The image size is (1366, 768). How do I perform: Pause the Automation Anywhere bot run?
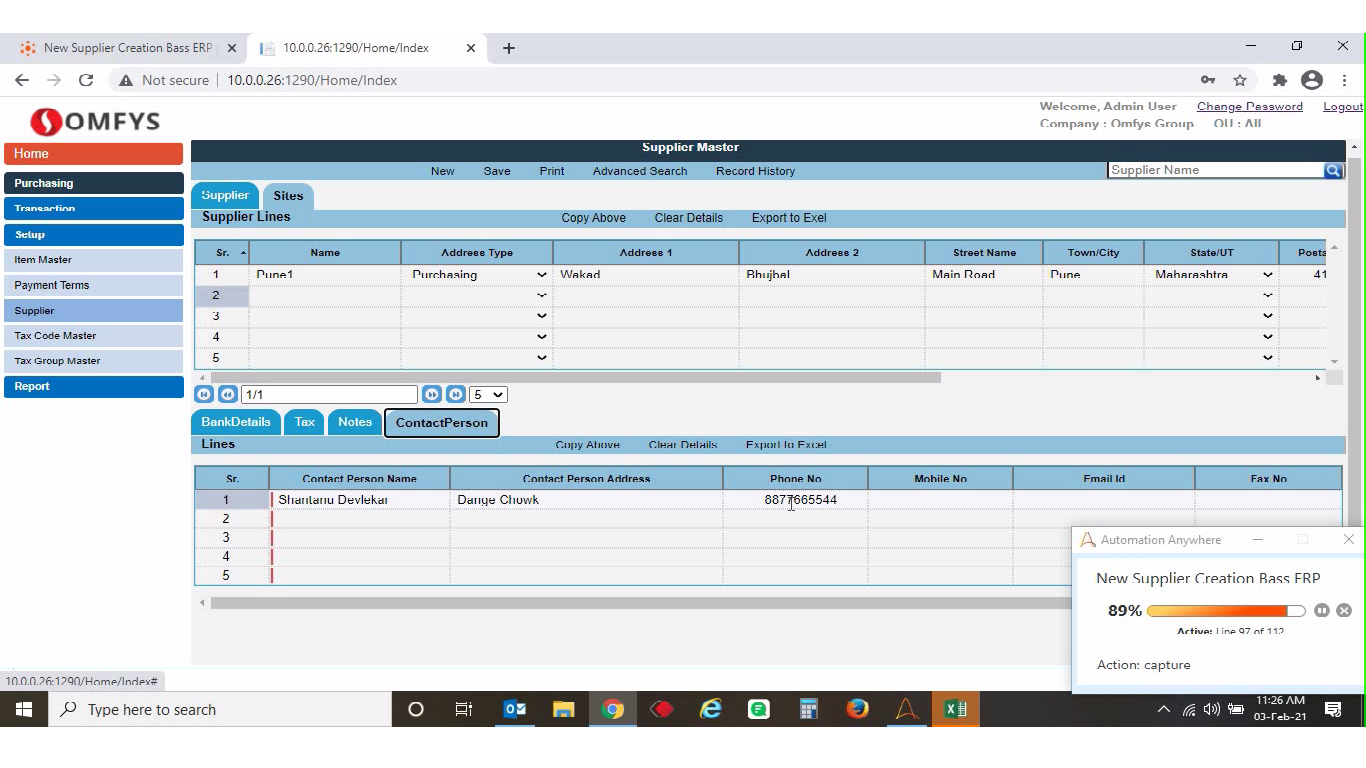1322,610
